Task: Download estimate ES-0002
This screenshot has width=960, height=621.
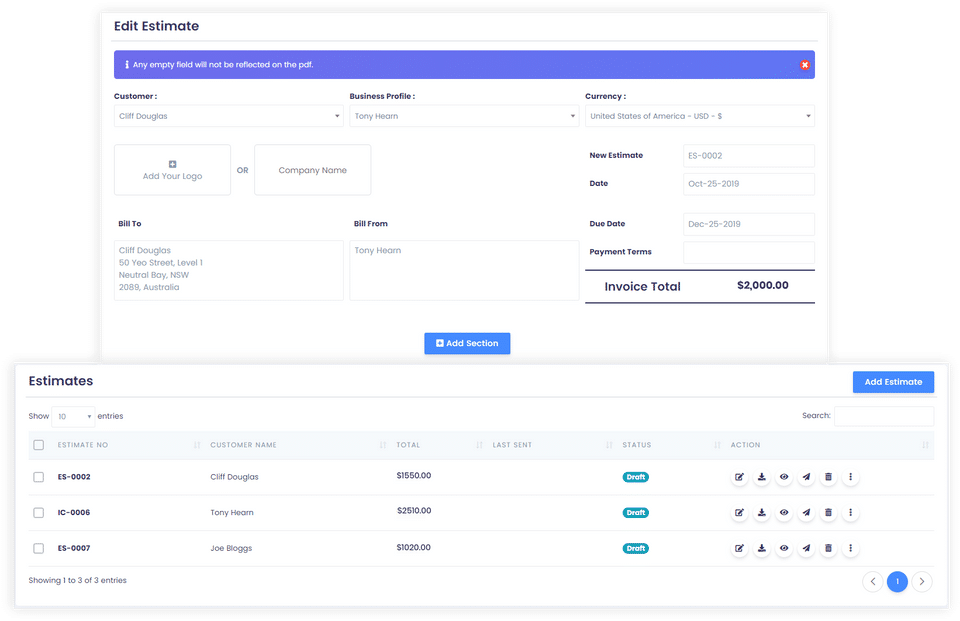Action: [x=762, y=477]
